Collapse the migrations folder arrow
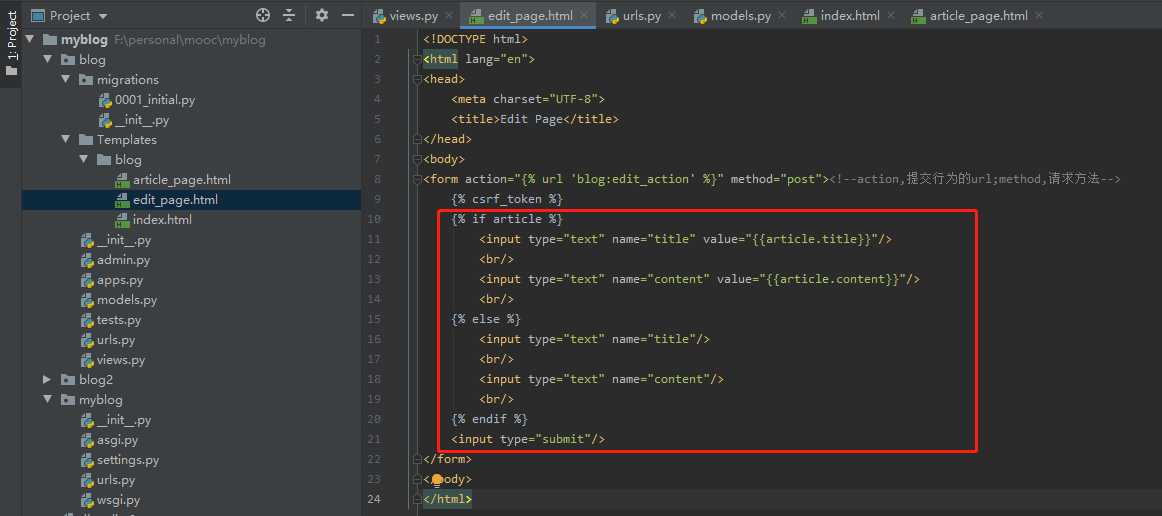1162x516 pixels. 65,79
